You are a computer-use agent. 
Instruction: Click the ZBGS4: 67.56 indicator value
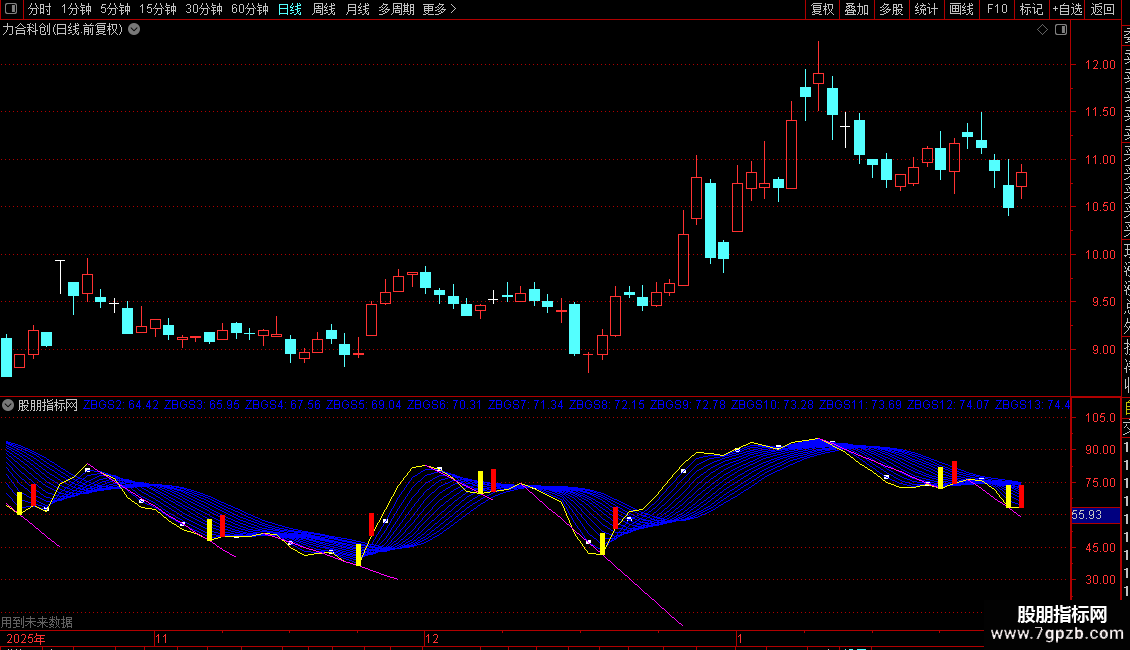[x=282, y=405]
